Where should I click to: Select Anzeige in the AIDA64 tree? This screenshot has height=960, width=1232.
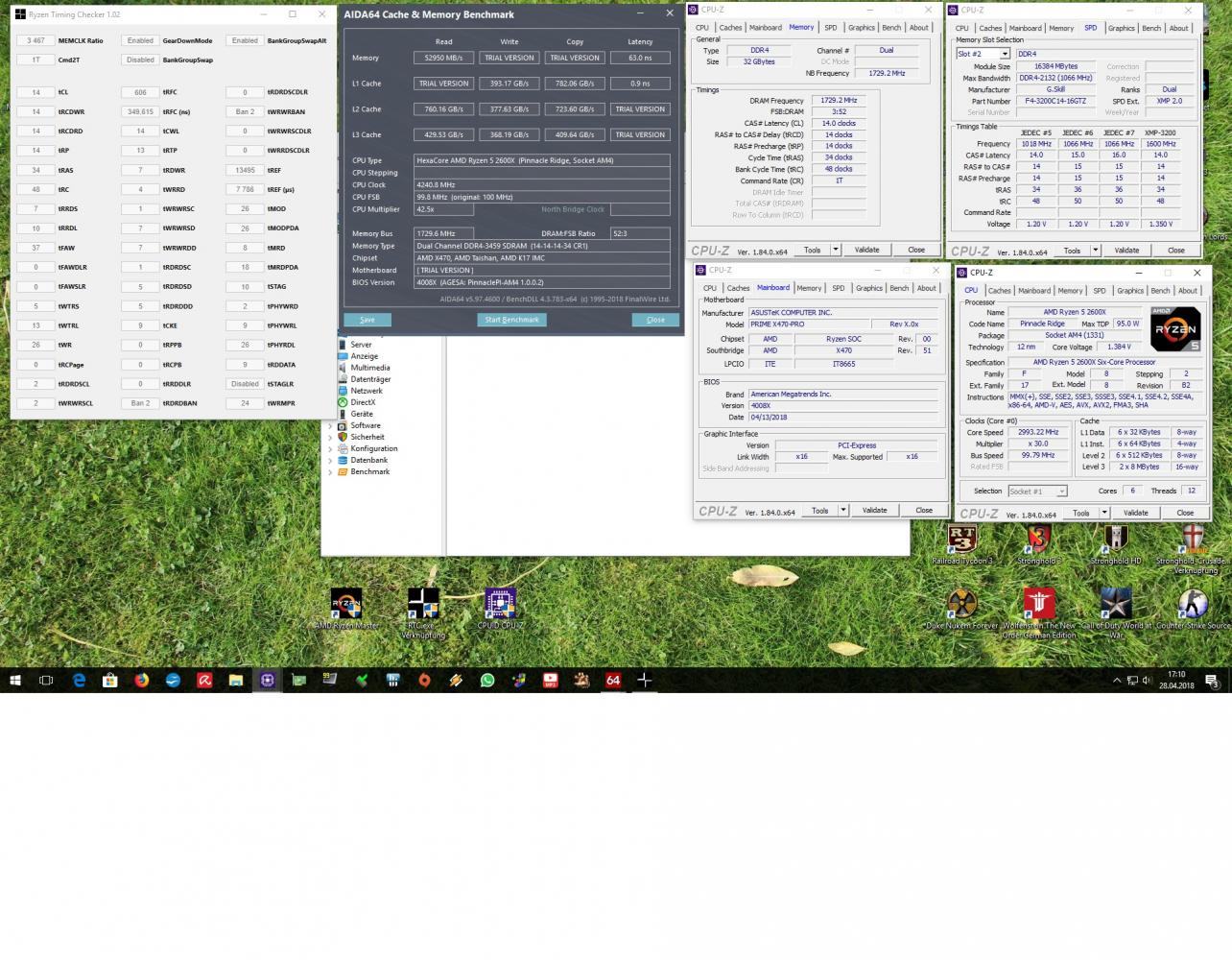[364, 356]
